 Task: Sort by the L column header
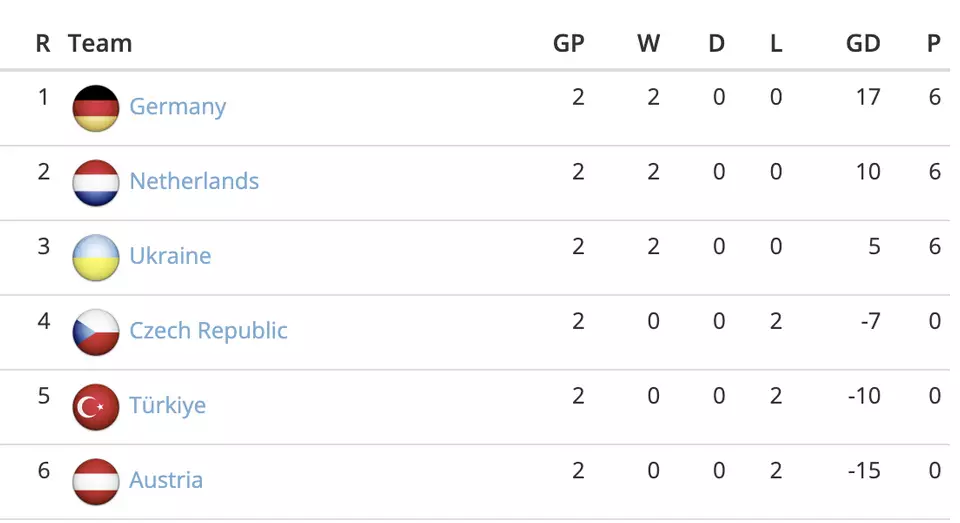pyautogui.click(x=776, y=44)
